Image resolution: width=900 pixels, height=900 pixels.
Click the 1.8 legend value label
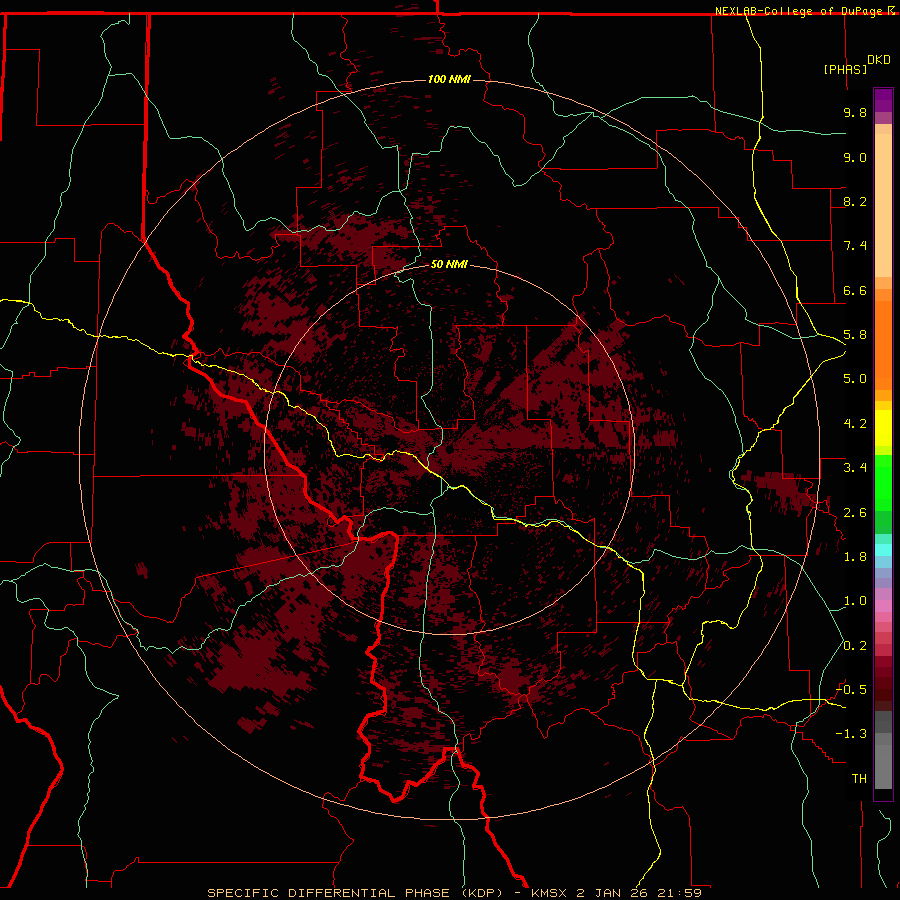pos(855,557)
